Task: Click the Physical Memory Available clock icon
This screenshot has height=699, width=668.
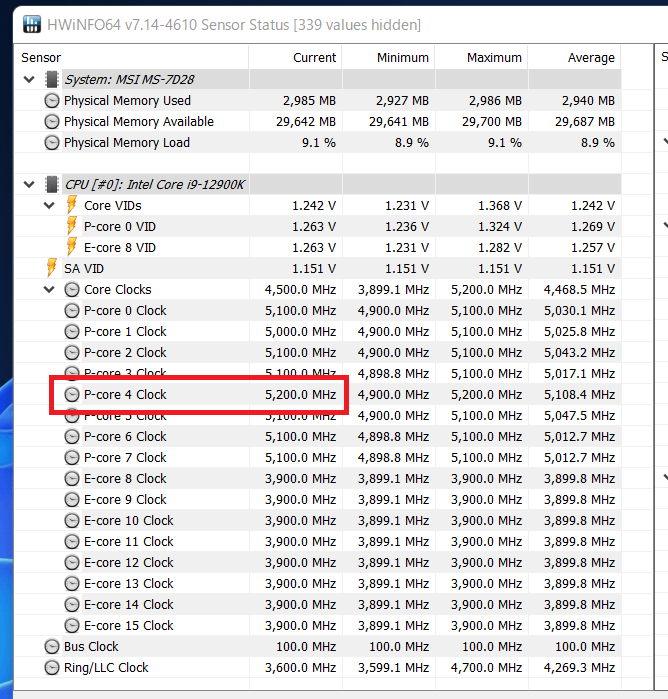Action: (x=52, y=122)
